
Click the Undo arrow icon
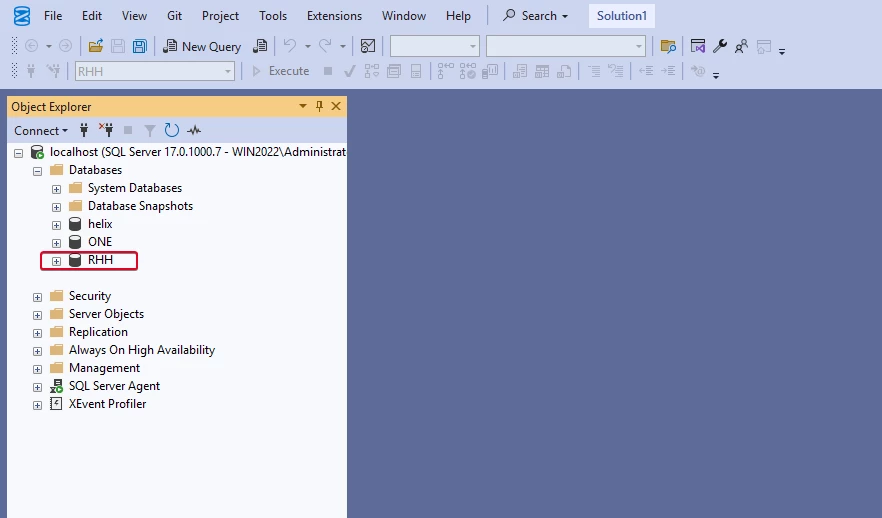pyautogui.click(x=290, y=46)
